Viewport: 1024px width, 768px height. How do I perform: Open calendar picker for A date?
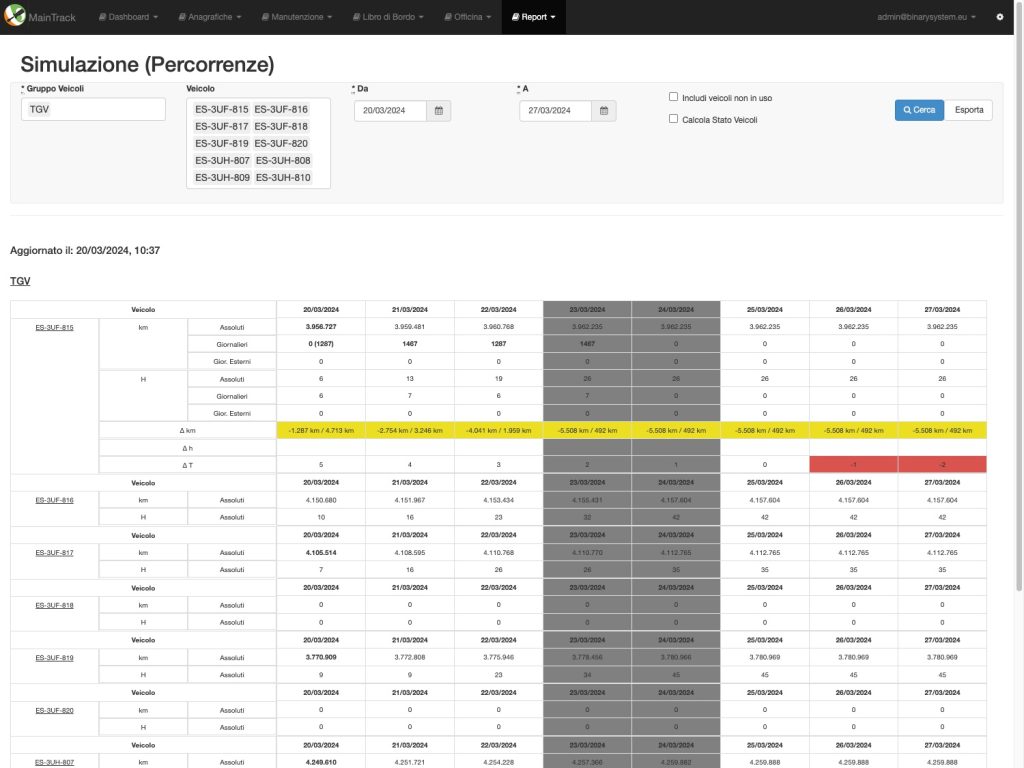[x=604, y=111]
